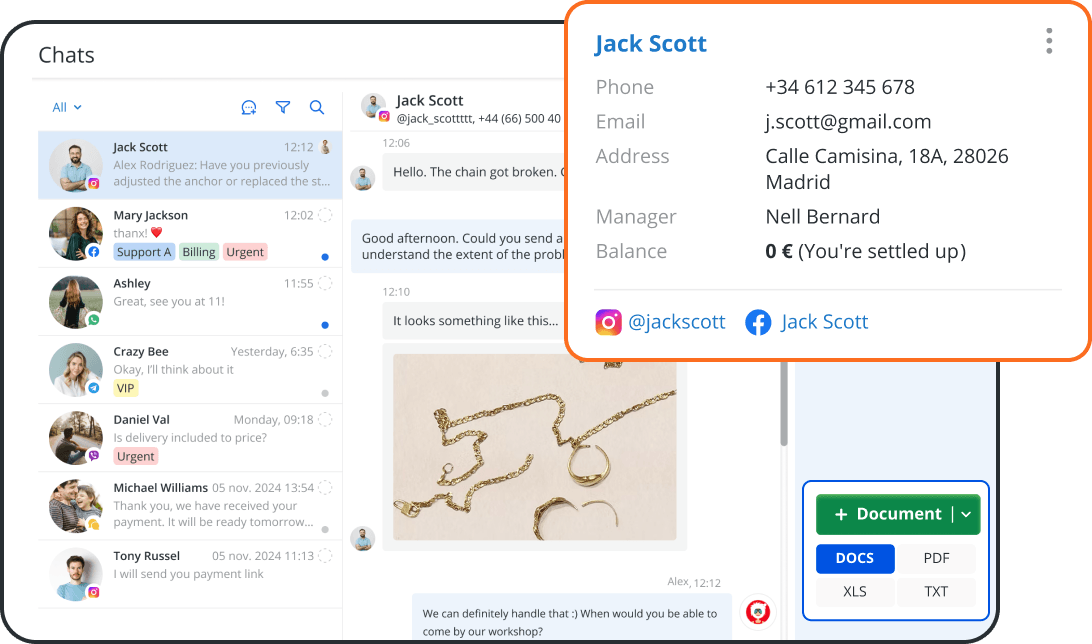The image size is (1092, 644).
Task: Open search in the chat list
Action: point(317,107)
